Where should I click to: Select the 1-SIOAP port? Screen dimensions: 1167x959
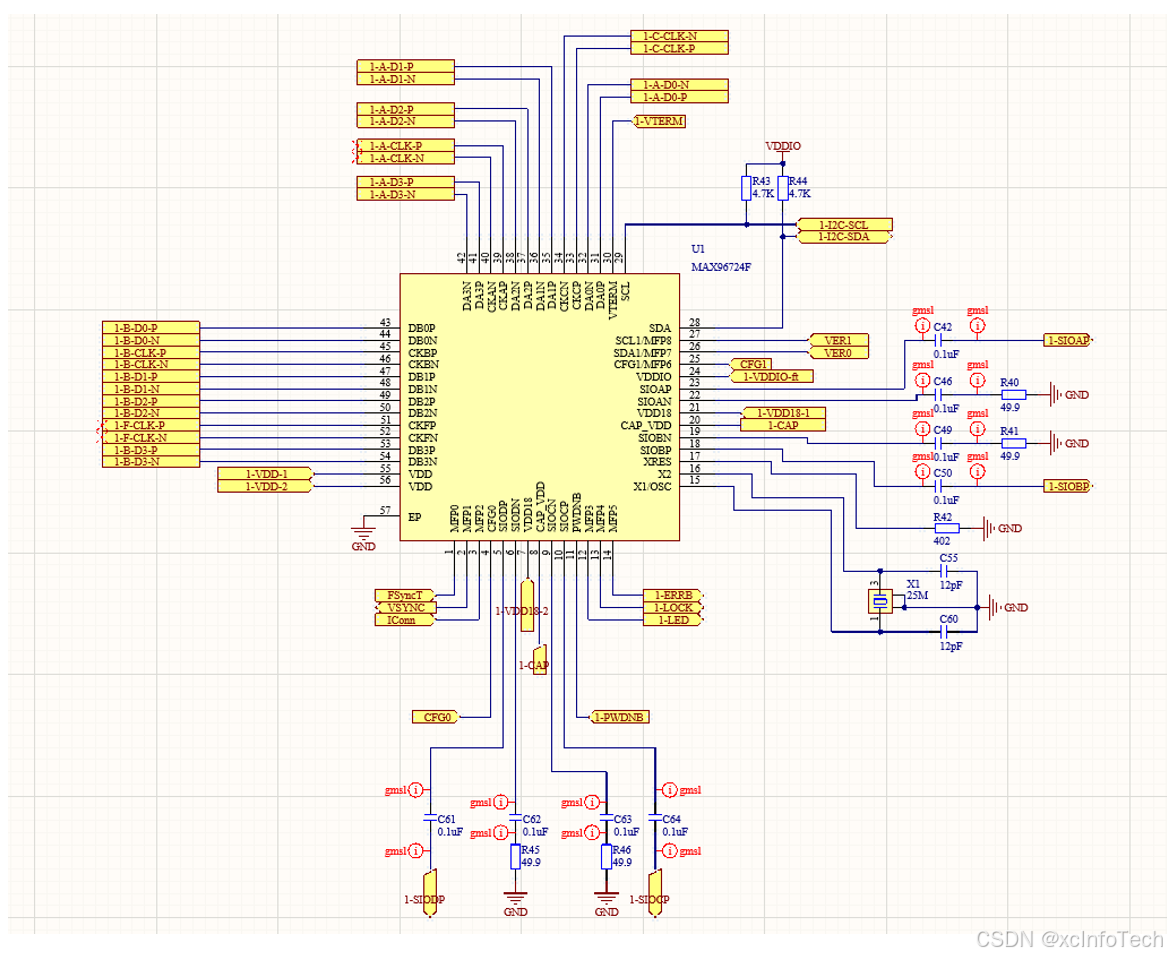pyautogui.click(x=1068, y=340)
